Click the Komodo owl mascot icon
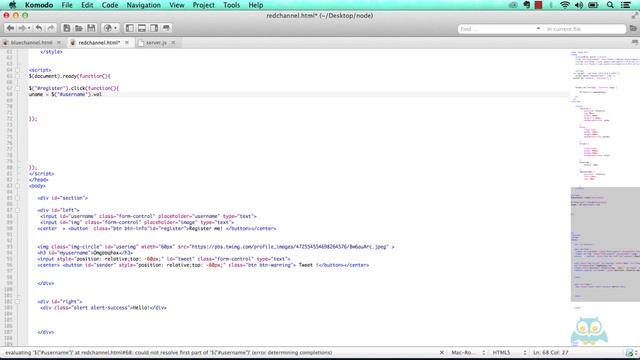The height and width of the screenshot is (360, 640). pyautogui.click(x=589, y=331)
